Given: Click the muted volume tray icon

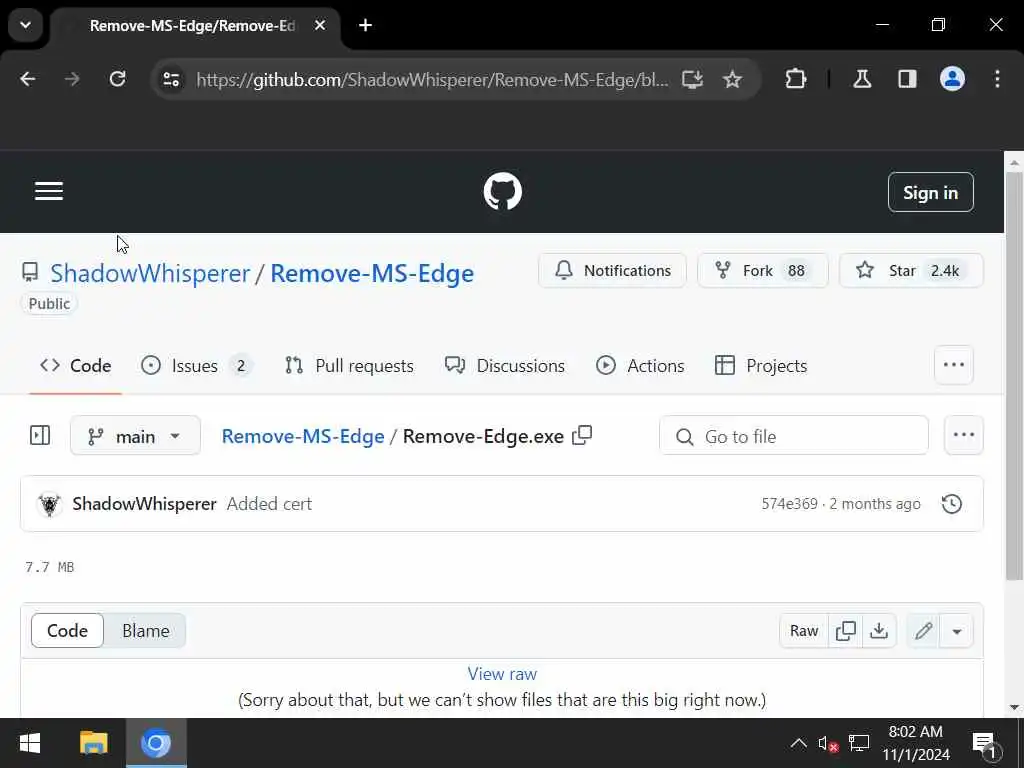Looking at the screenshot, I should click(x=828, y=743).
